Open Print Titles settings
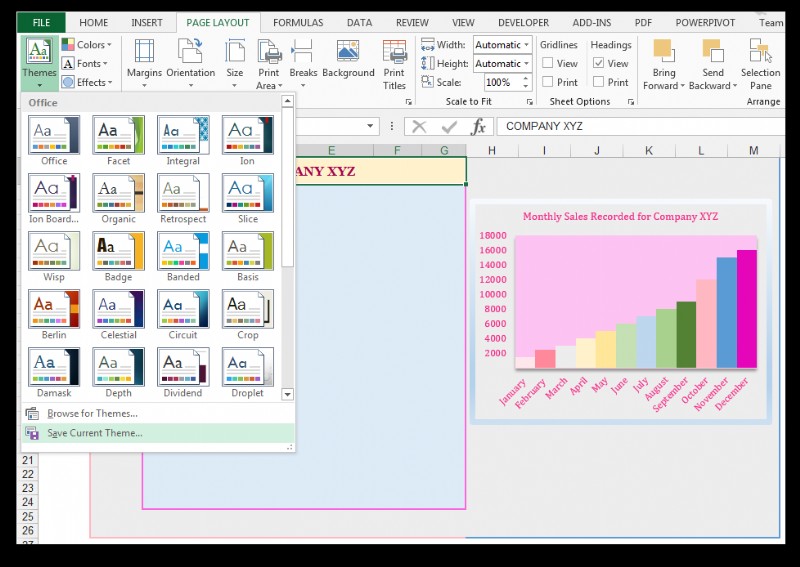 coord(394,64)
